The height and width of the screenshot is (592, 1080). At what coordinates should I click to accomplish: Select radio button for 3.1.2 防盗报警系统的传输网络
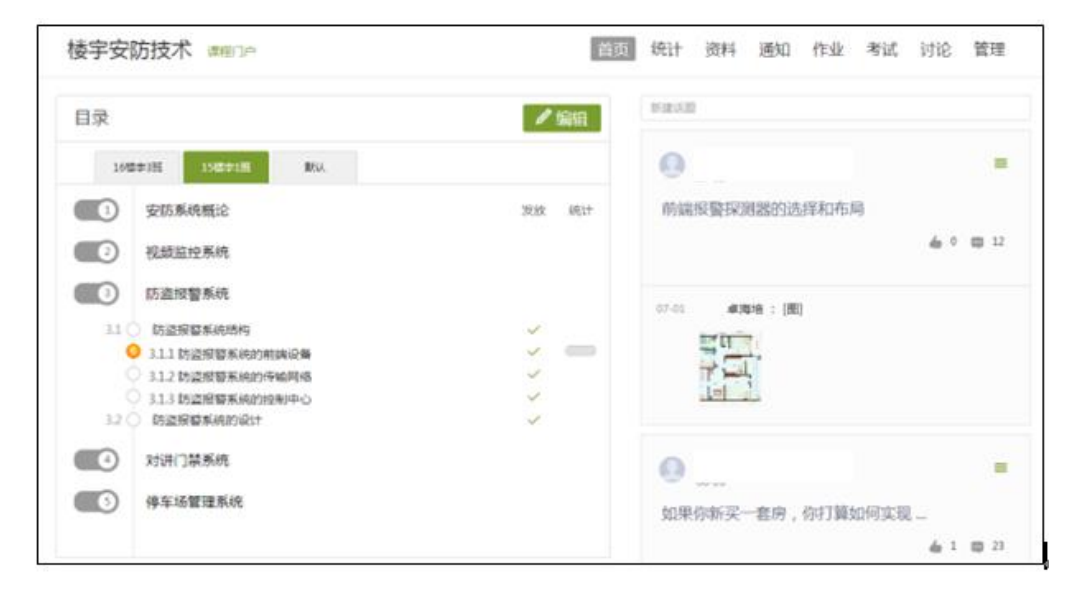click(133, 375)
